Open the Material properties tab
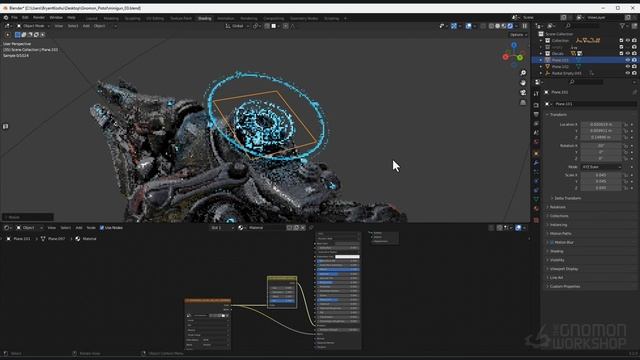 click(x=536, y=209)
